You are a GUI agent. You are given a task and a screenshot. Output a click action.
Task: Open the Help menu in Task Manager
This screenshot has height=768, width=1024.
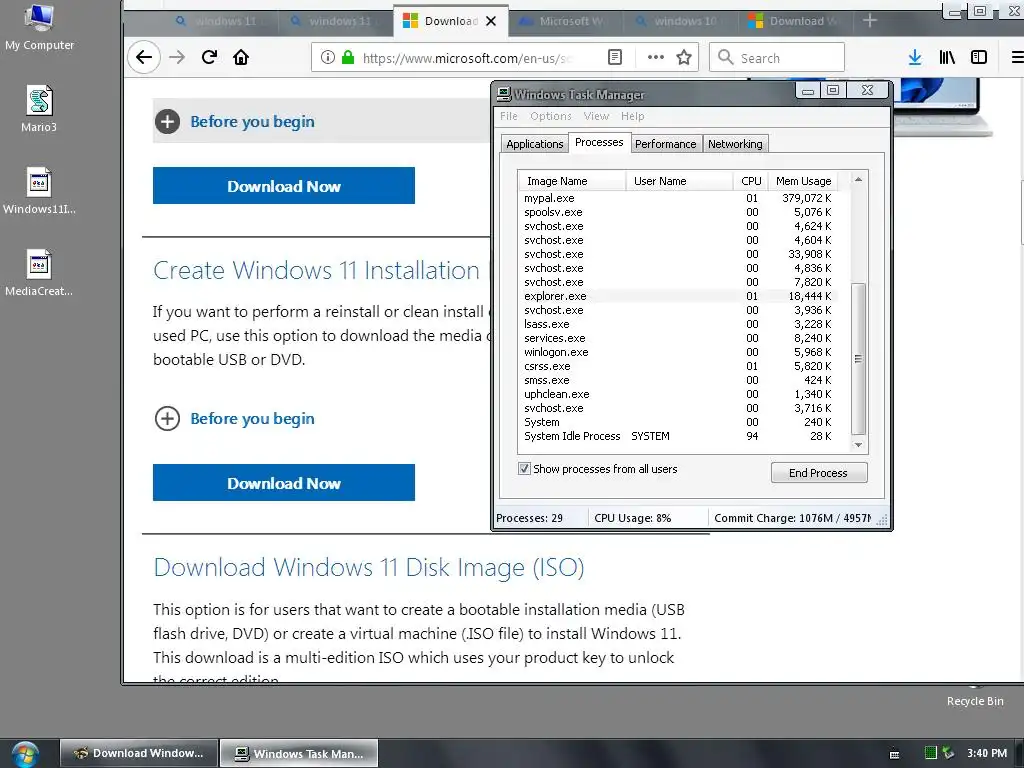632,116
